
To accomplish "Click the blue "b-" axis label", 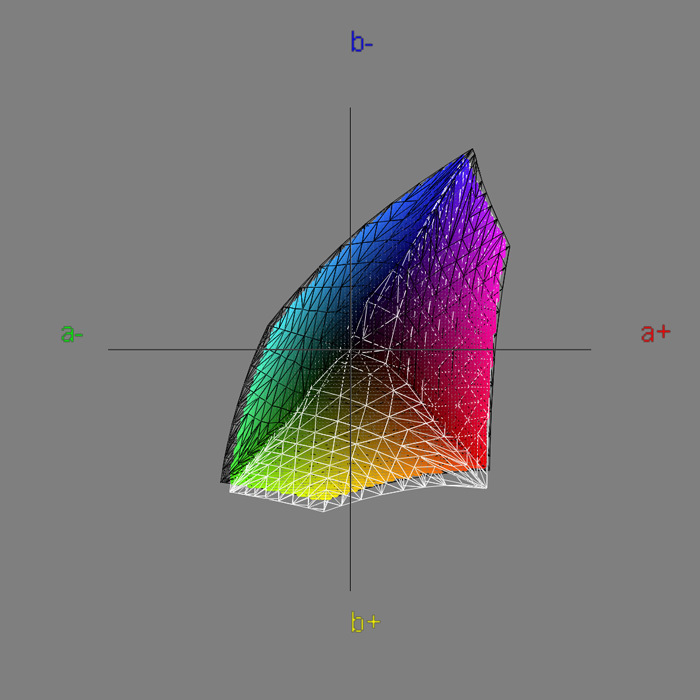I will coord(362,42).
